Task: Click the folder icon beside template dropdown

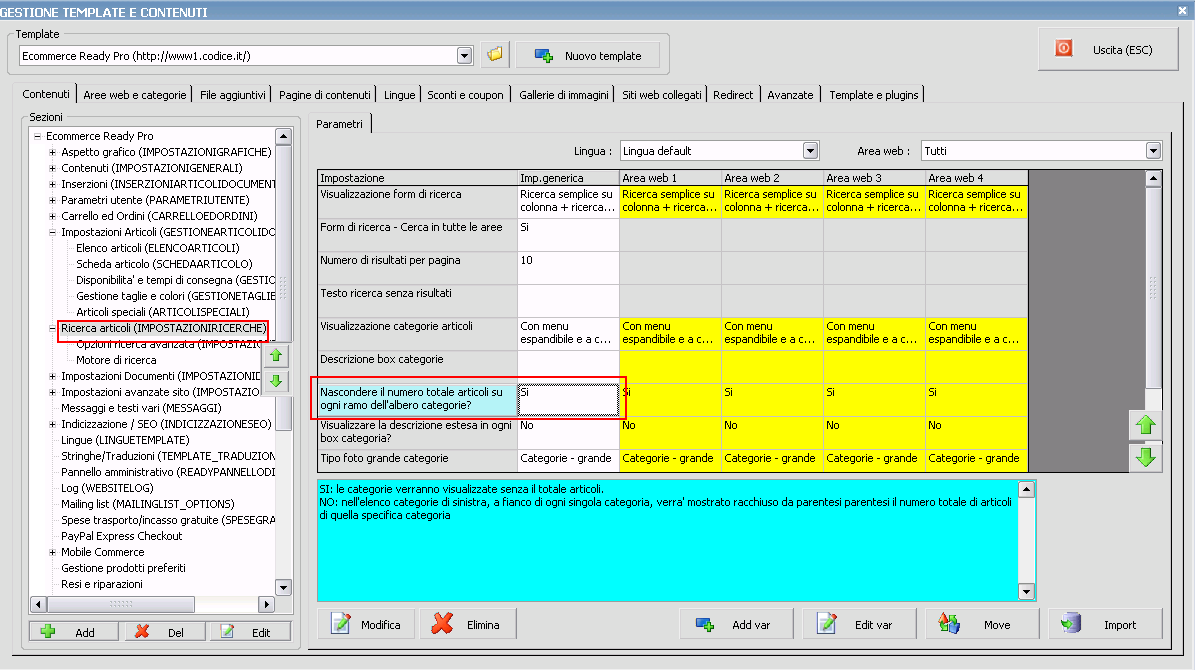Action: coord(494,55)
